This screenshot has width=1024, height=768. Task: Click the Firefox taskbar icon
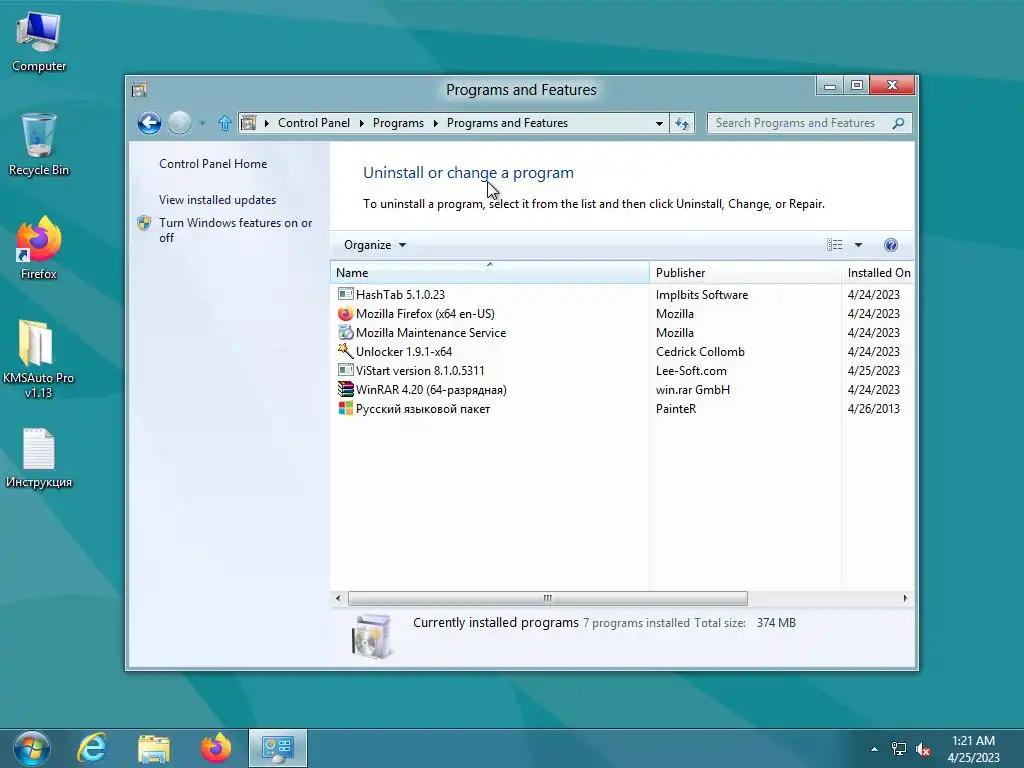(x=216, y=748)
